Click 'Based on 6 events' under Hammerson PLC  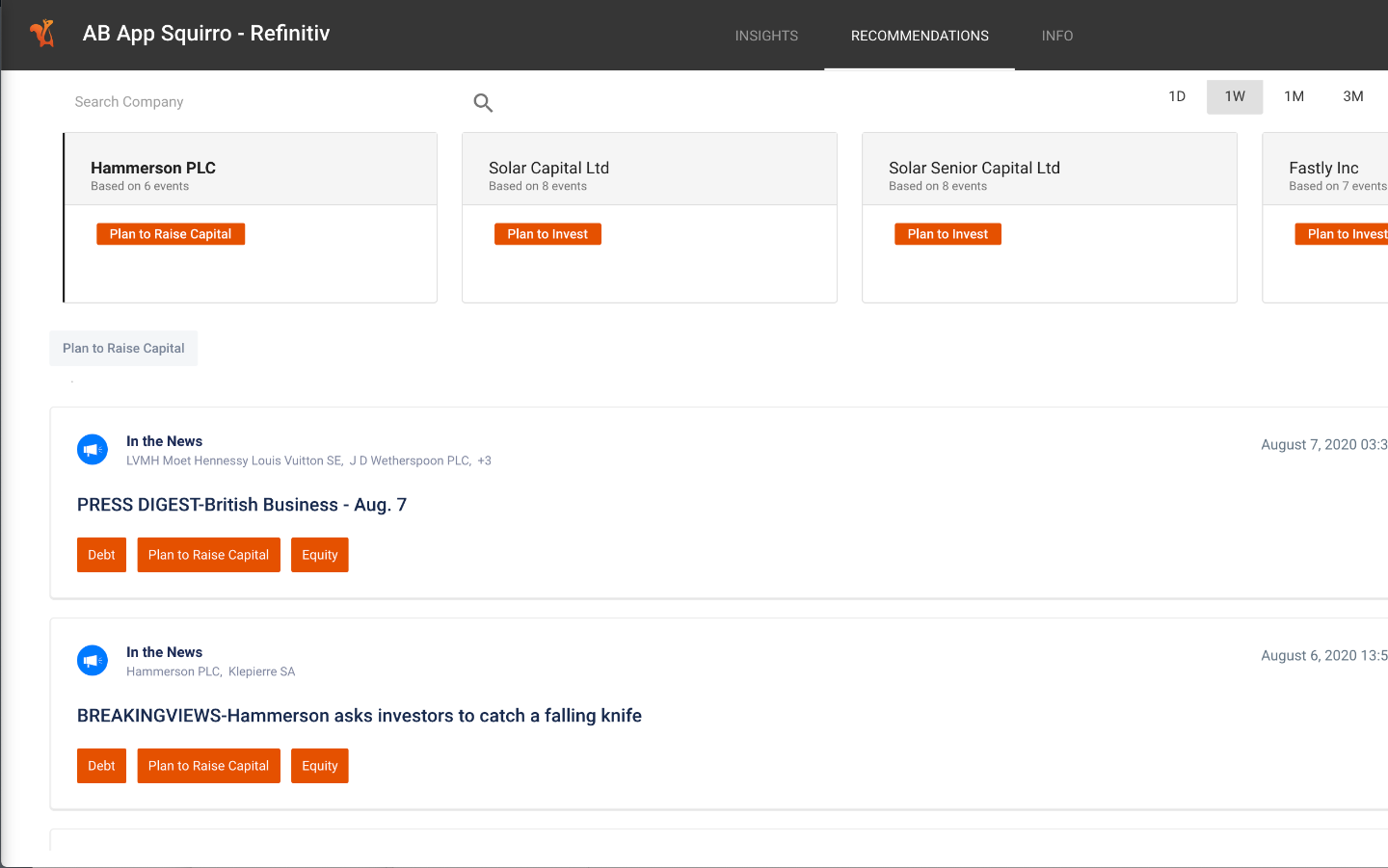click(140, 187)
